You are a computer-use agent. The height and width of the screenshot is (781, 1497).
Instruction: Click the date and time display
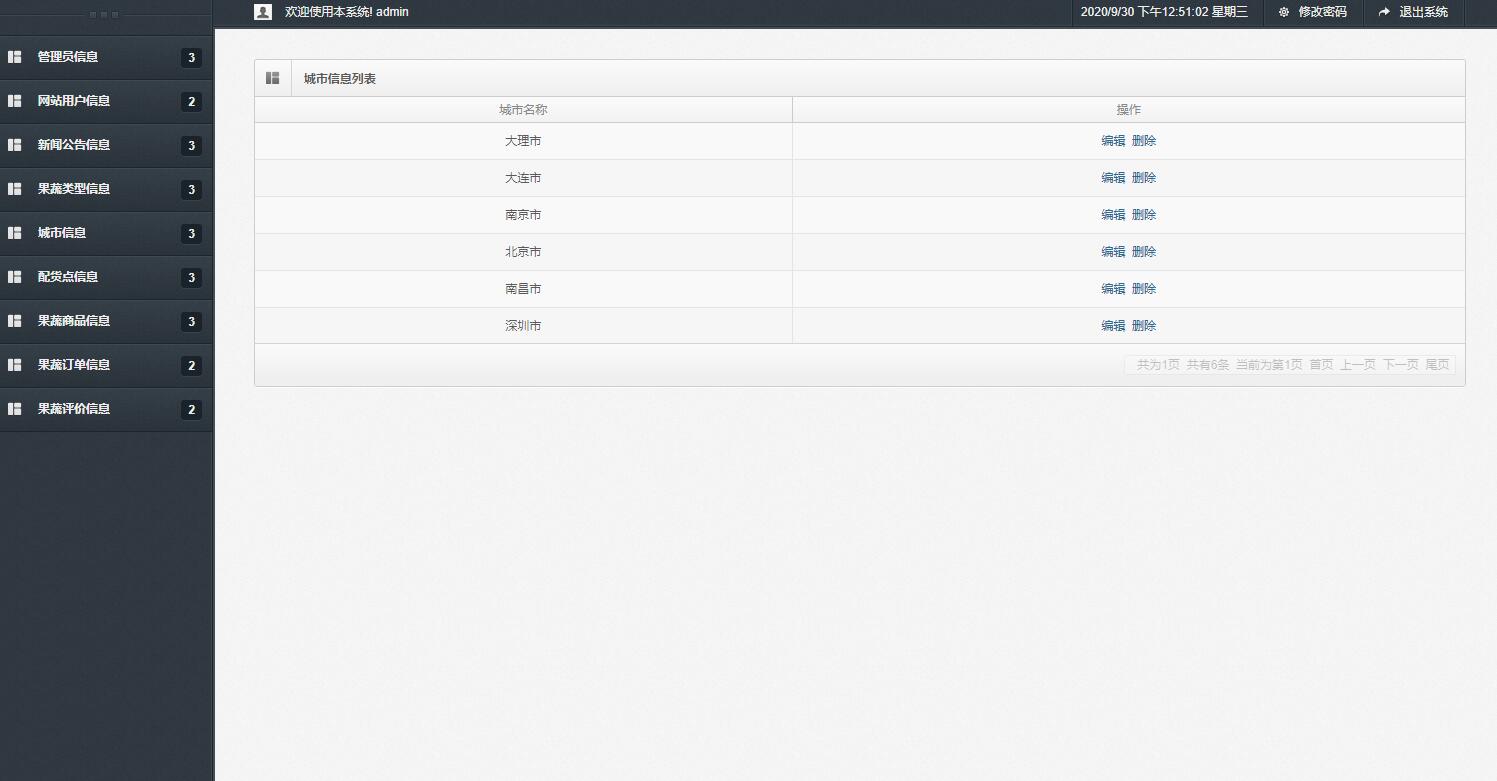1164,12
